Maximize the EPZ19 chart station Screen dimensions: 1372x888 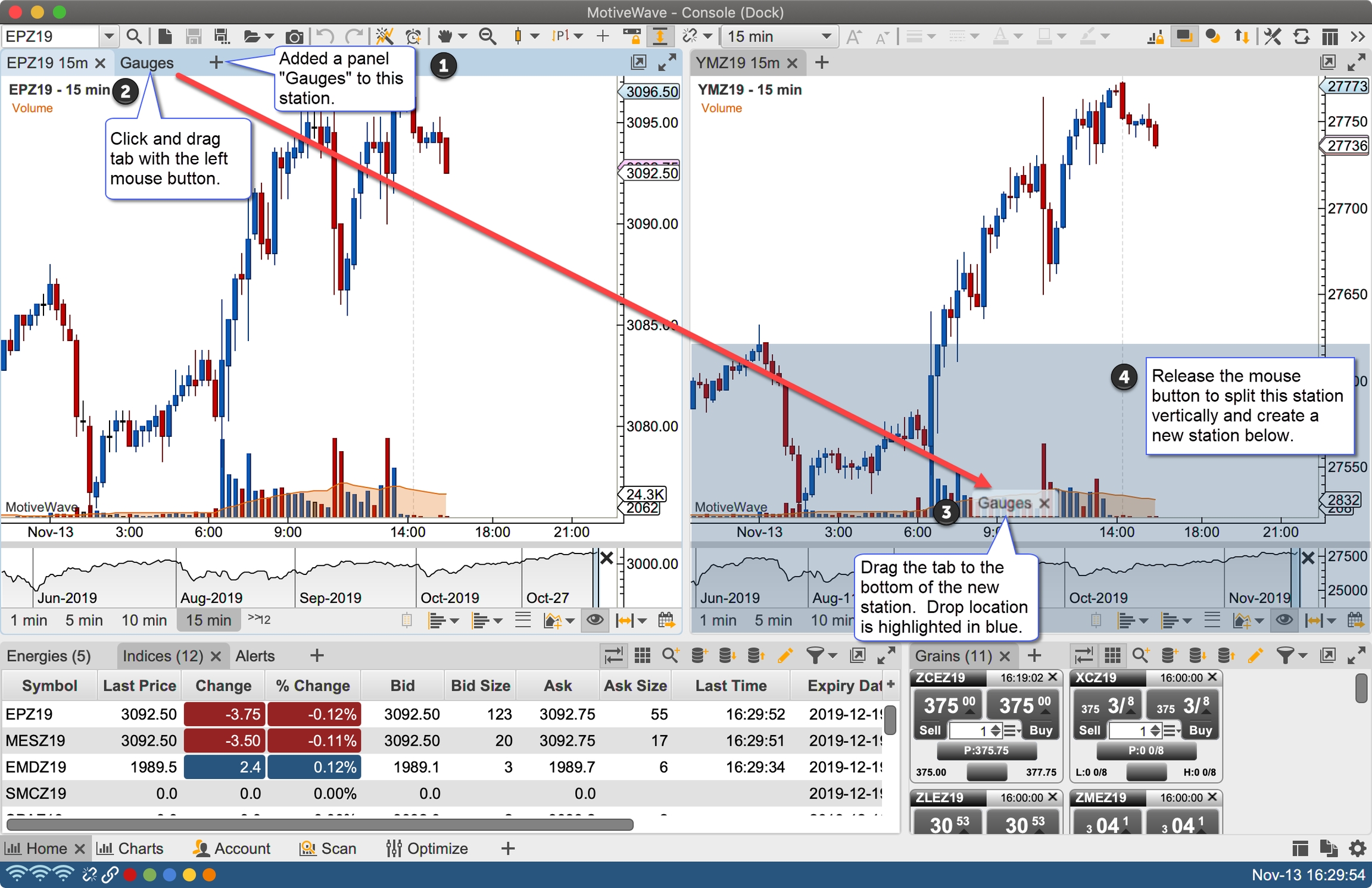[x=668, y=62]
